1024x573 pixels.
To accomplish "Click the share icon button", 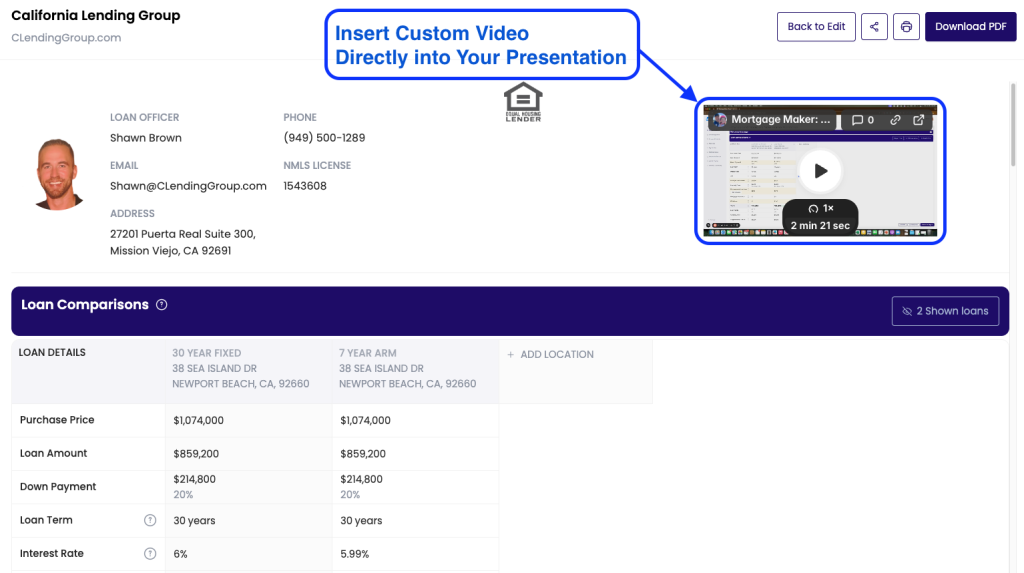I will [x=874, y=27].
